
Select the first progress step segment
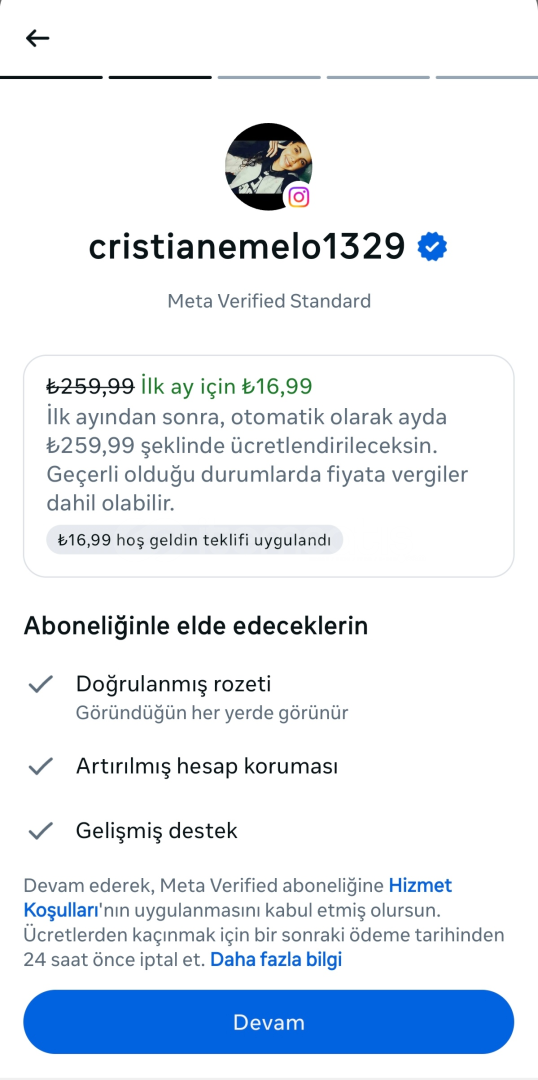[52, 77]
